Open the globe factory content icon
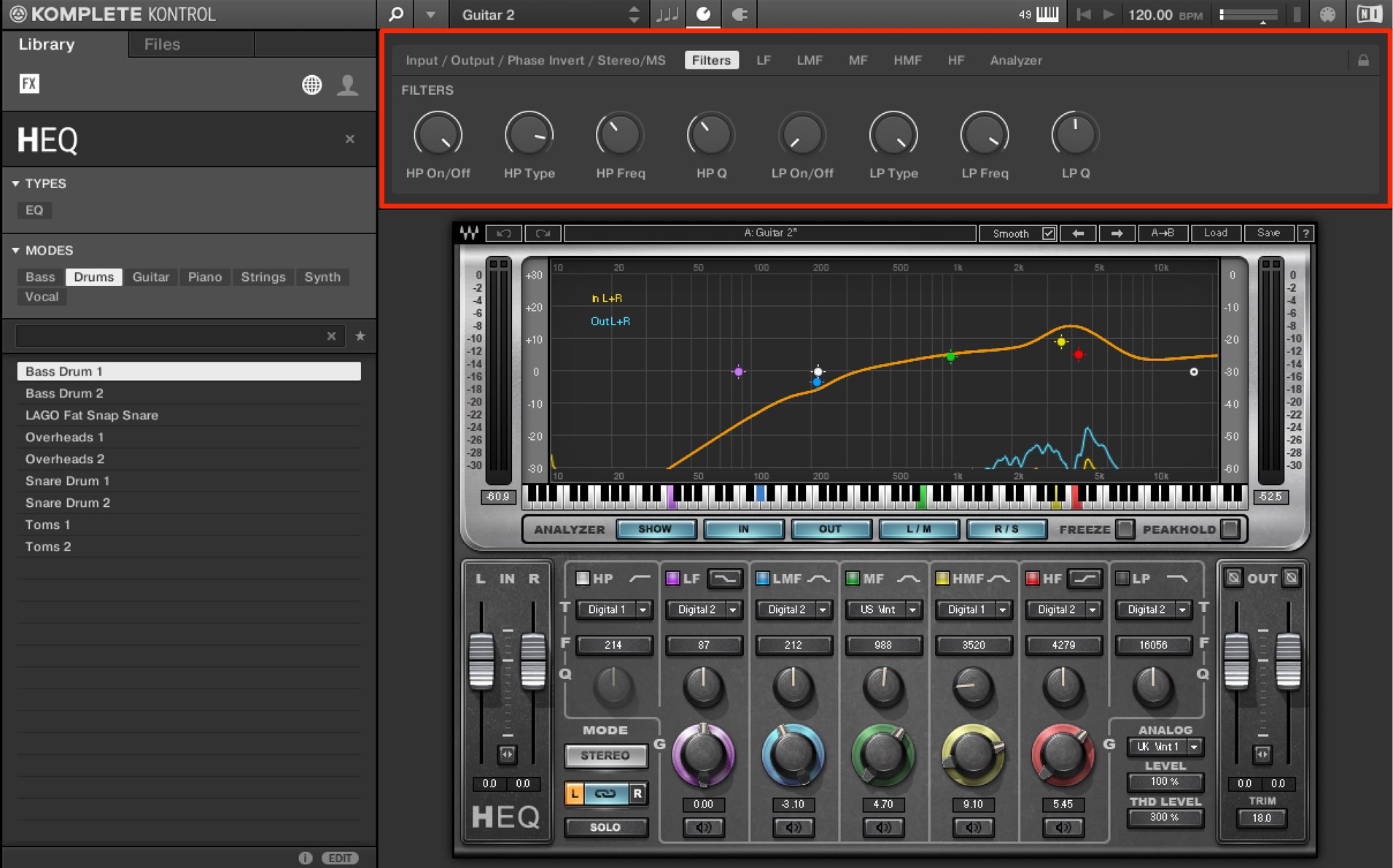Screen dimensions: 1393x868 311,85
